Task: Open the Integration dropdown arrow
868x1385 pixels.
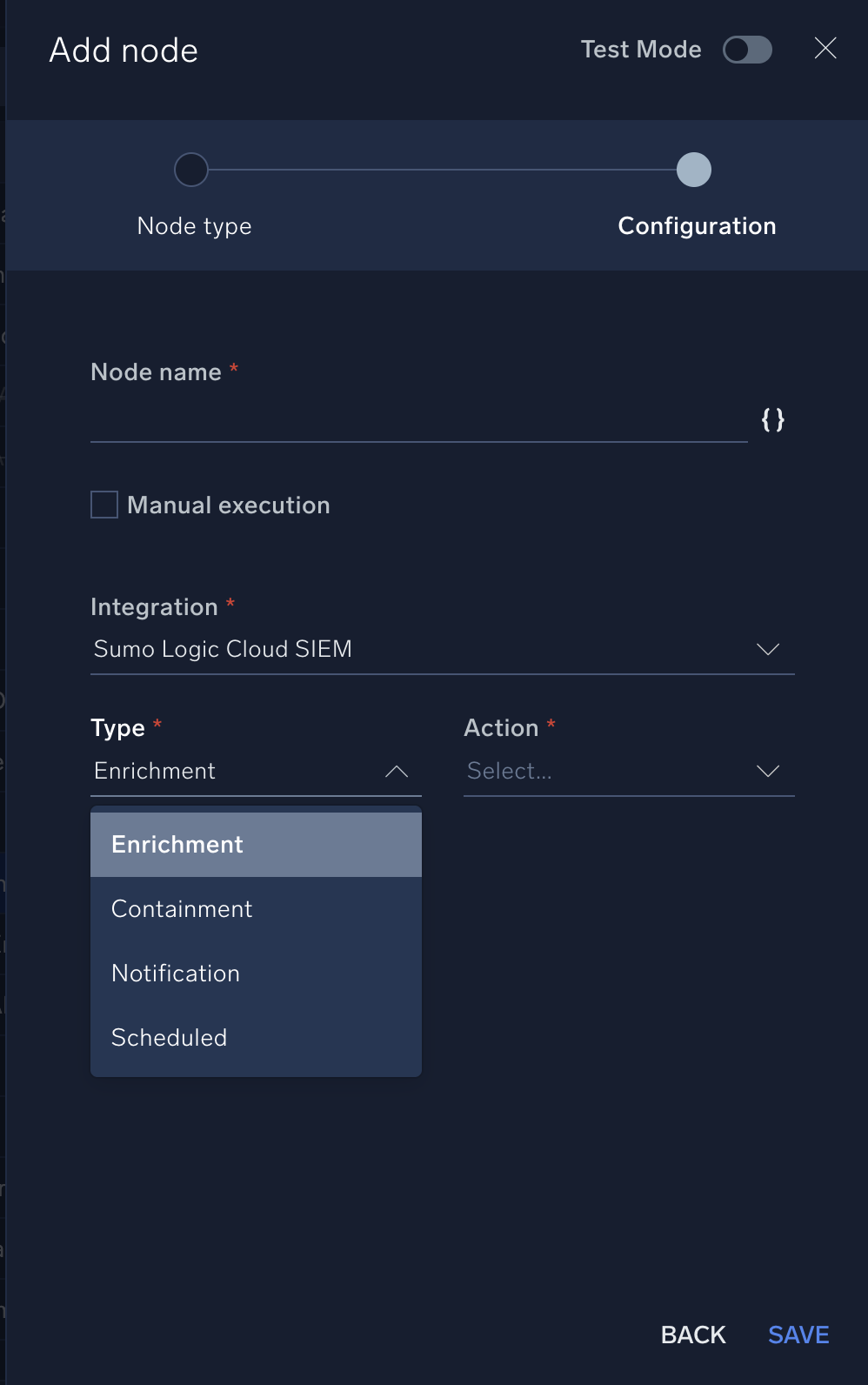Action: 767,650
